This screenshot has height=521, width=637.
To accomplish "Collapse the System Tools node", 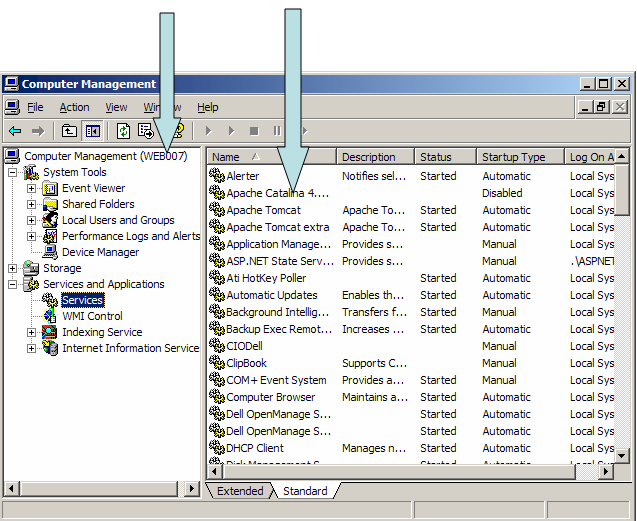I will [13, 172].
